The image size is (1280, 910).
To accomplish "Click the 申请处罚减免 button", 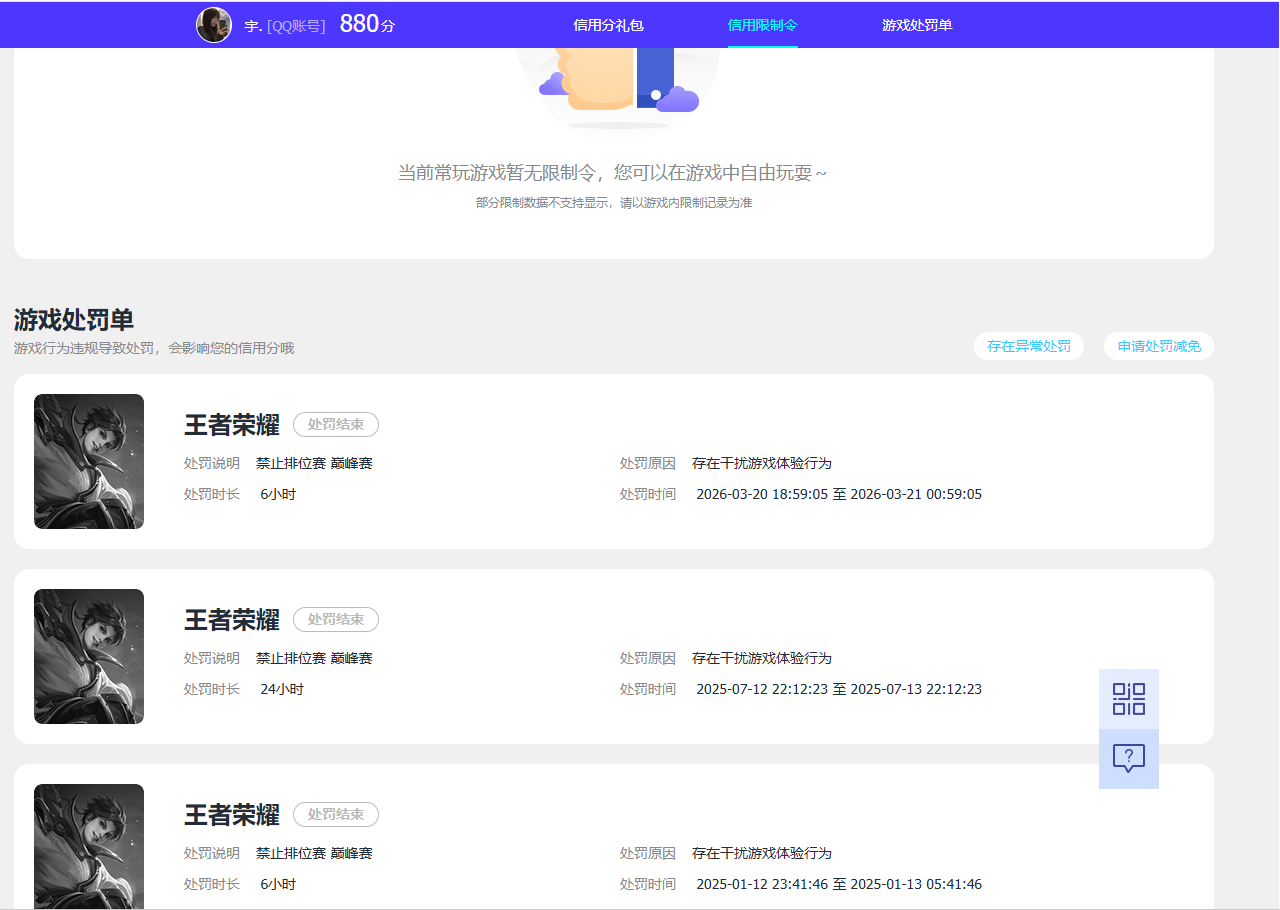I will 1159,346.
